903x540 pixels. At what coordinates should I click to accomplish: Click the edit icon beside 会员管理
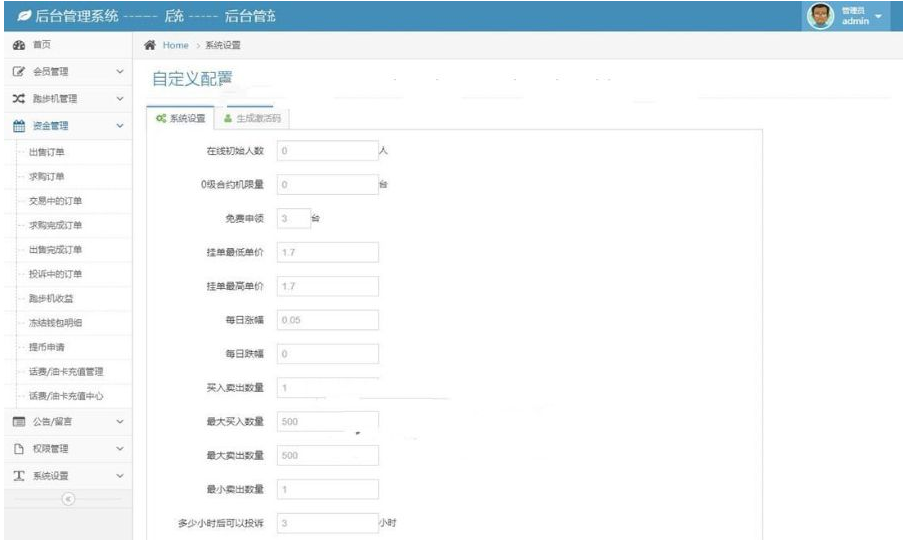(18, 72)
